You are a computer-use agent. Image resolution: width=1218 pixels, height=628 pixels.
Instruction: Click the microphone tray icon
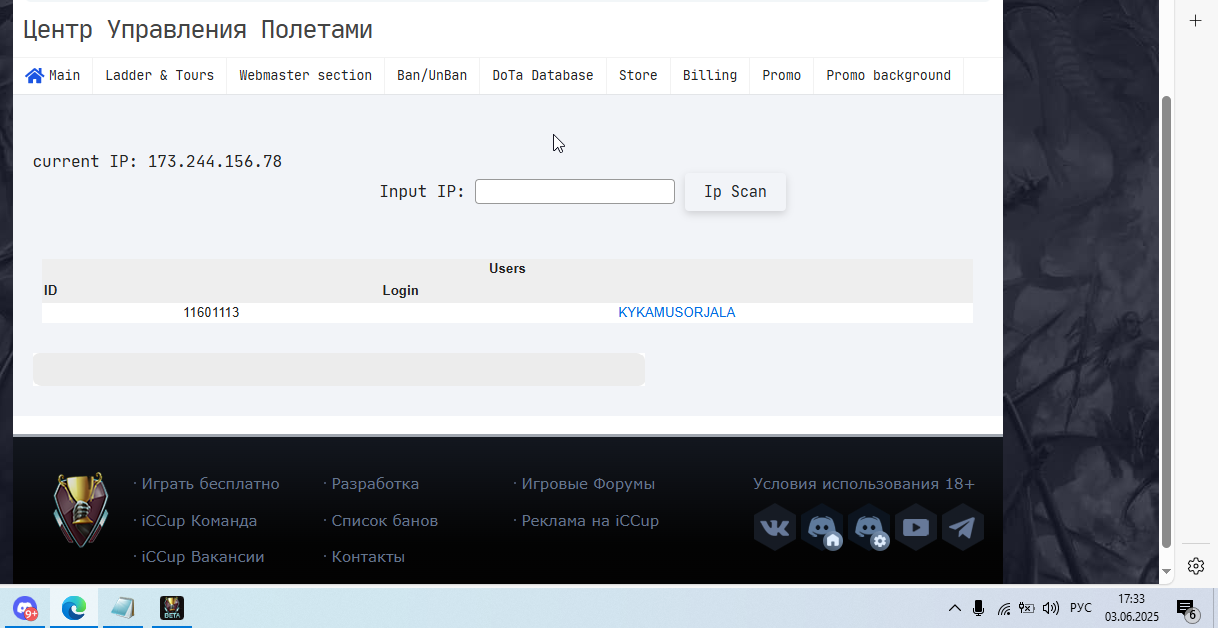point(979,608)
